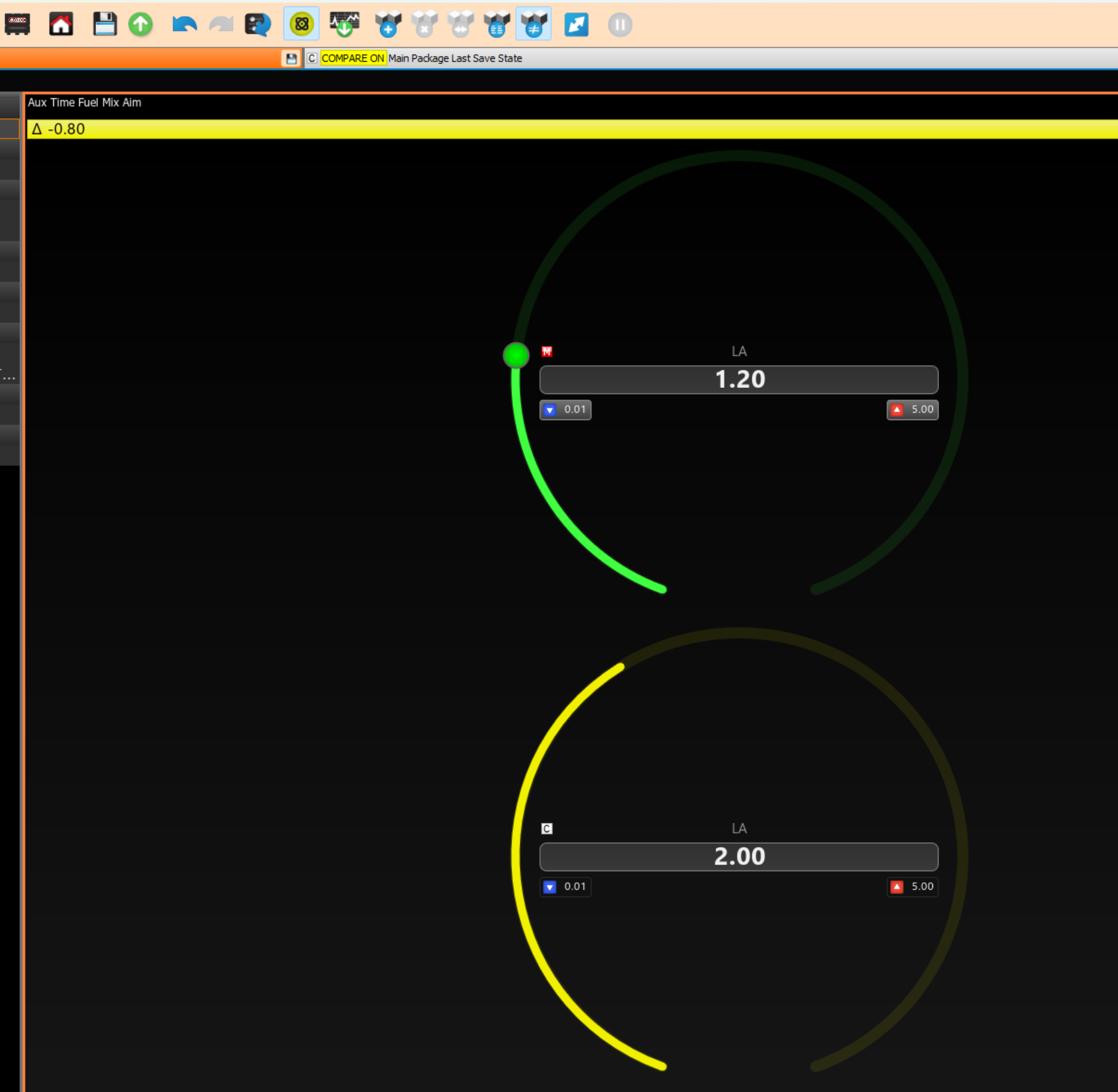
Task: Click the small save icon left of COMPARE ON
Action: click(291, 59)
